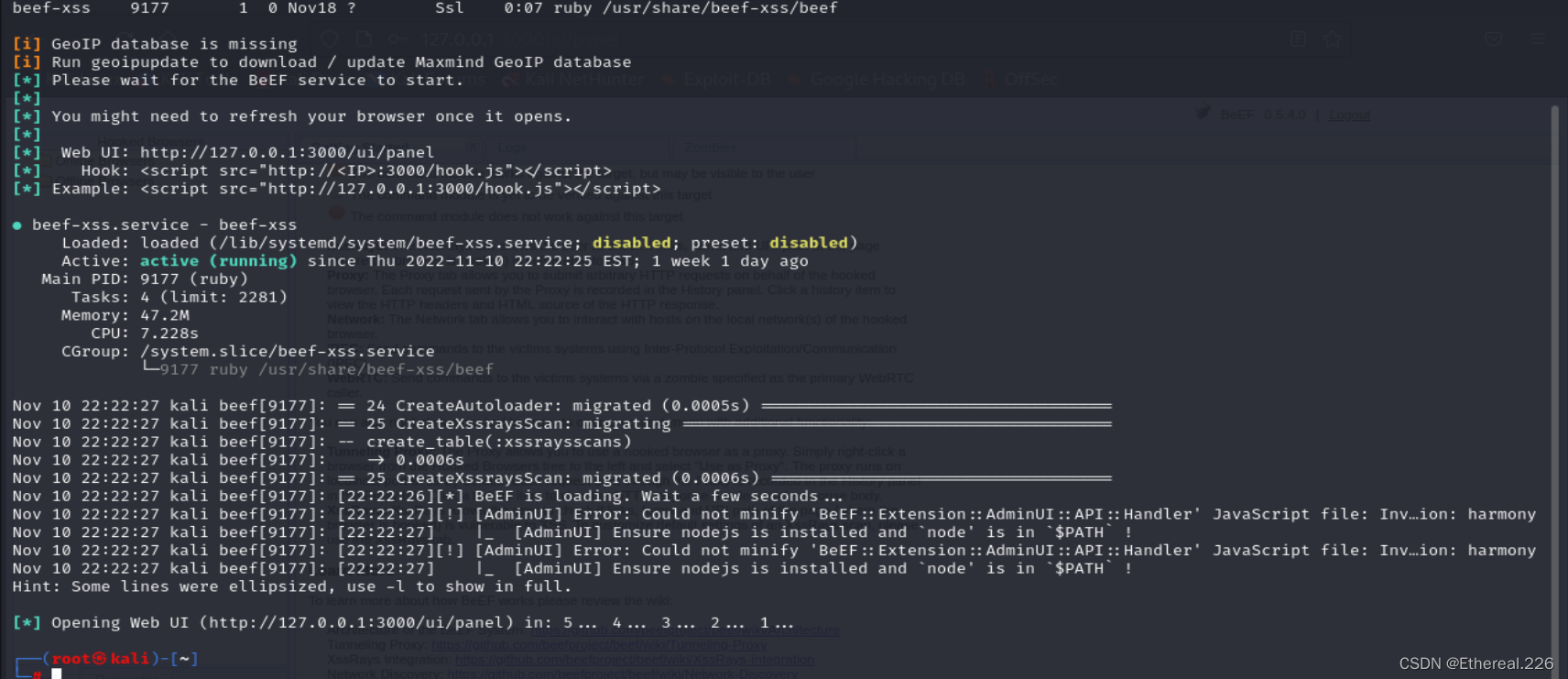Click the 'Run geoipupdate to download' line
This screenshot has width=1568, height=679.
(x=321, y=62)
